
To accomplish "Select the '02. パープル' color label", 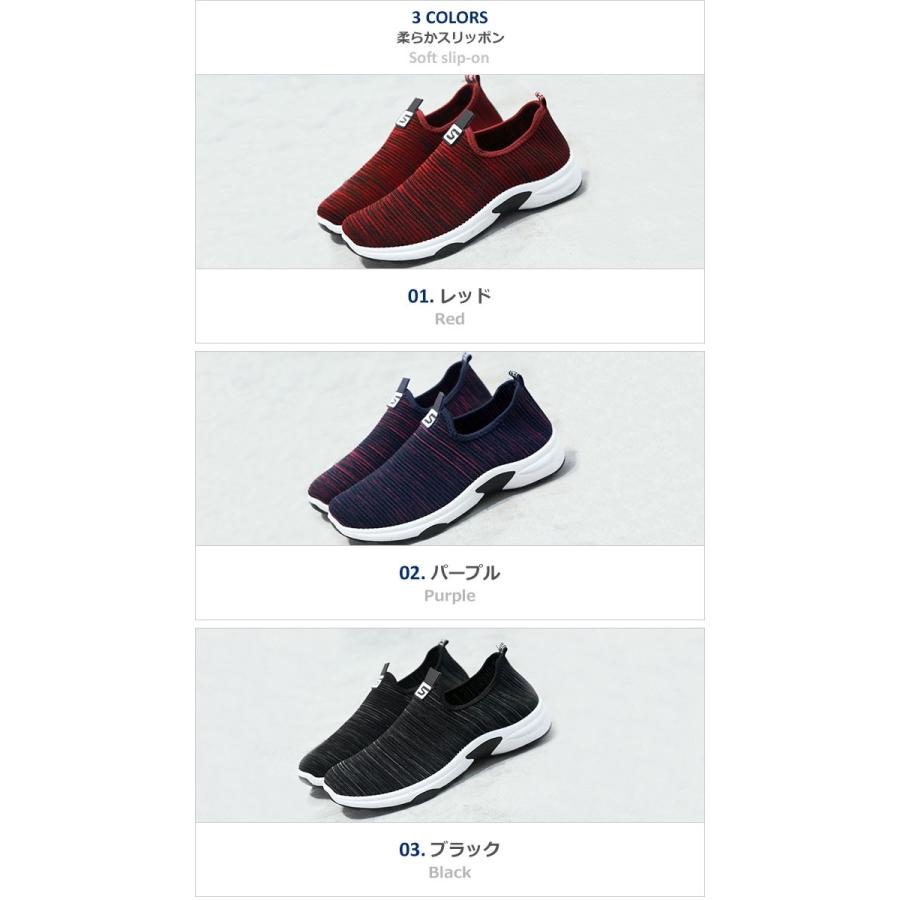I will tap(449, 573).
